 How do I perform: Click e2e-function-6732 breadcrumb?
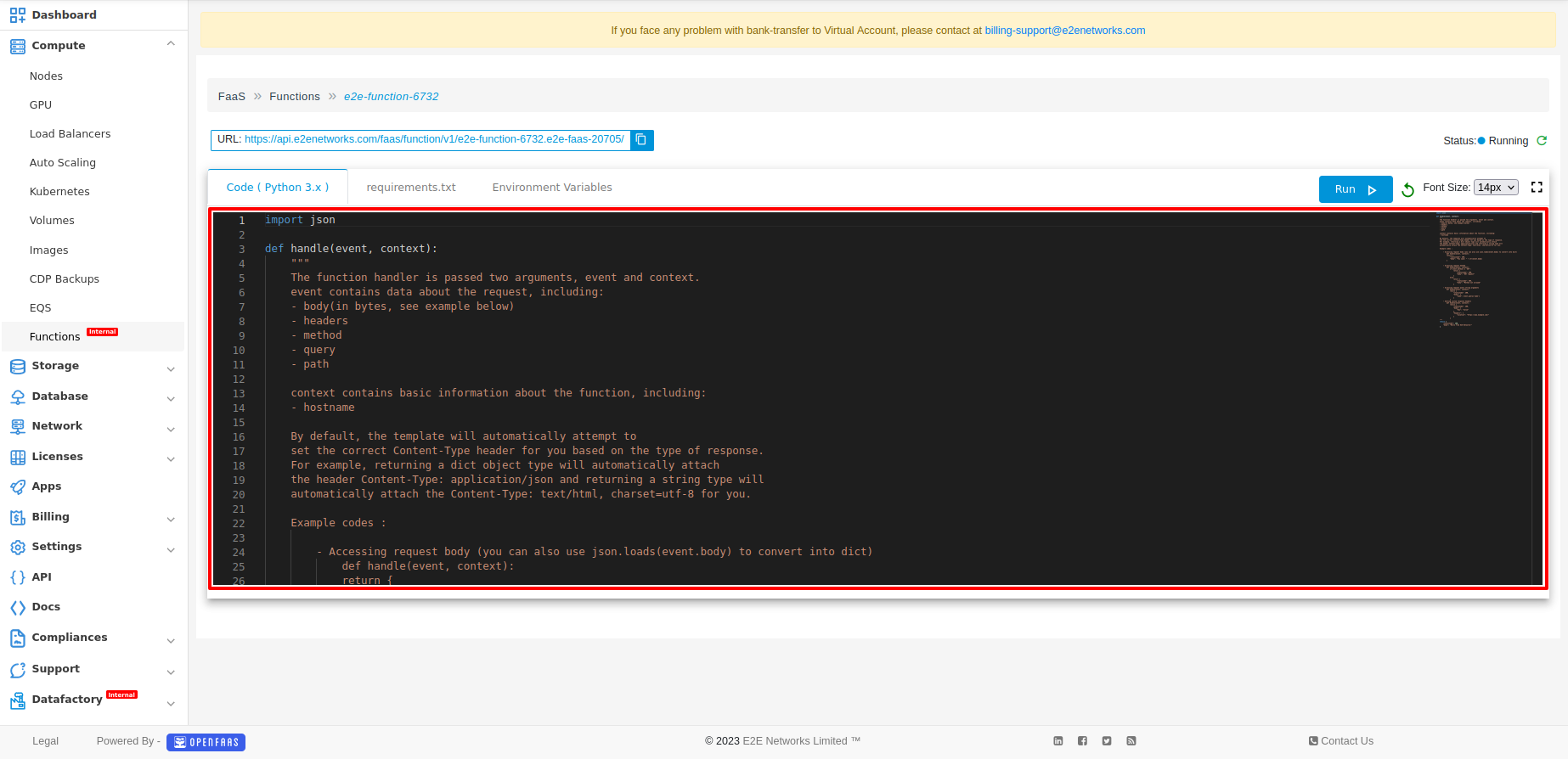(x=392, y=97)
